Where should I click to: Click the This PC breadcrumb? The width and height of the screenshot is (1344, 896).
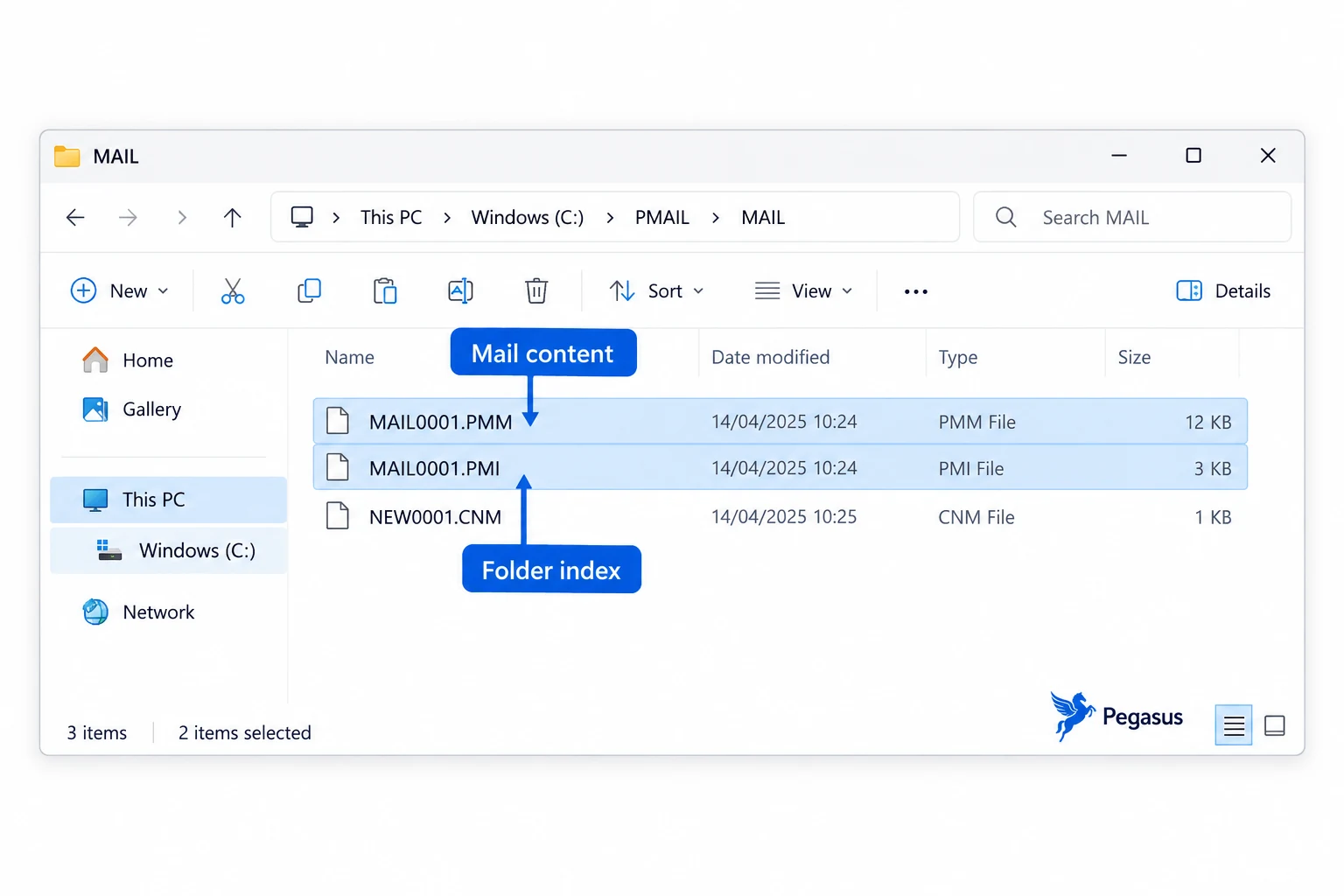391,217
